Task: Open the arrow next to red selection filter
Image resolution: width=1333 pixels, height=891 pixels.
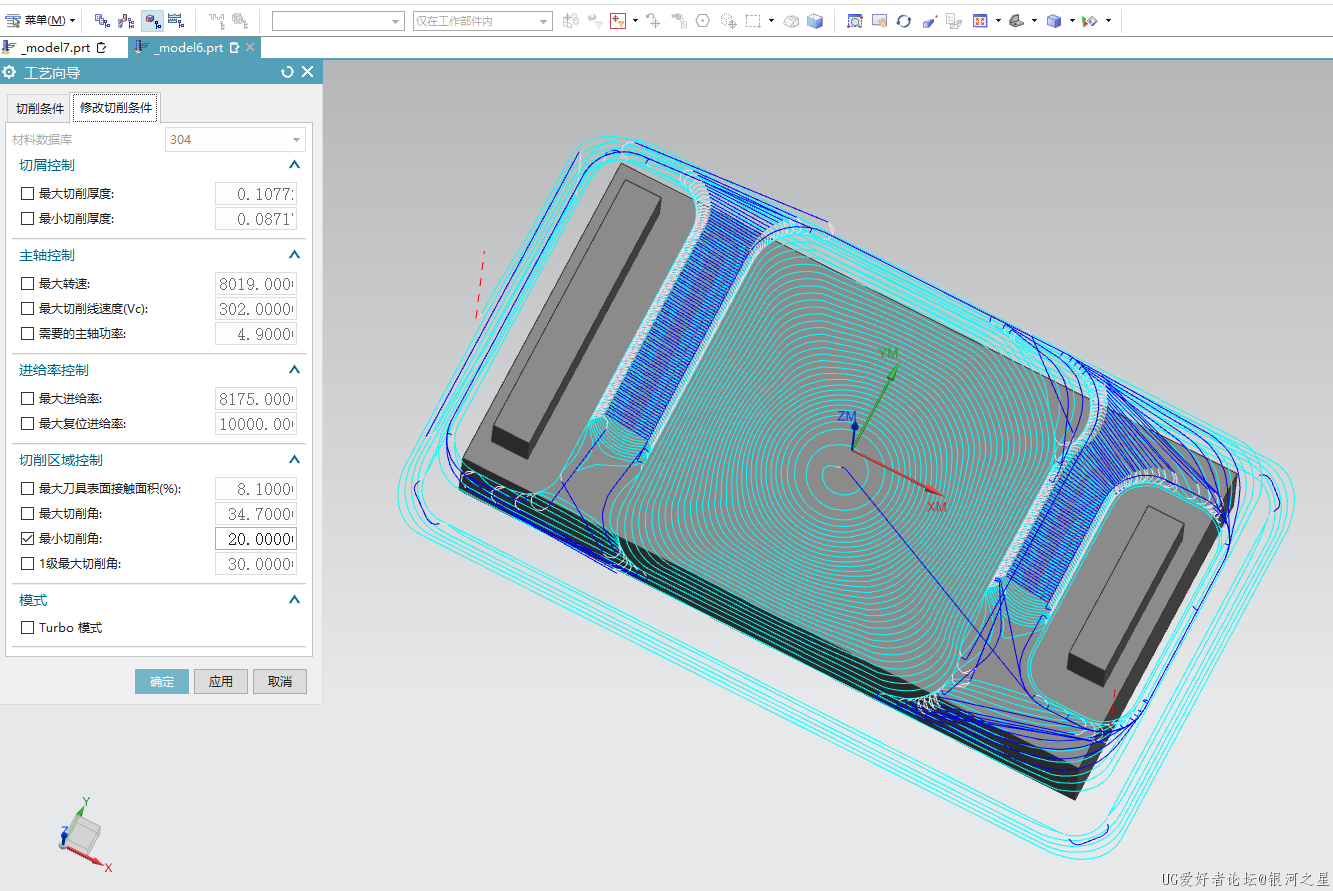Action: [x=635, y=20]
